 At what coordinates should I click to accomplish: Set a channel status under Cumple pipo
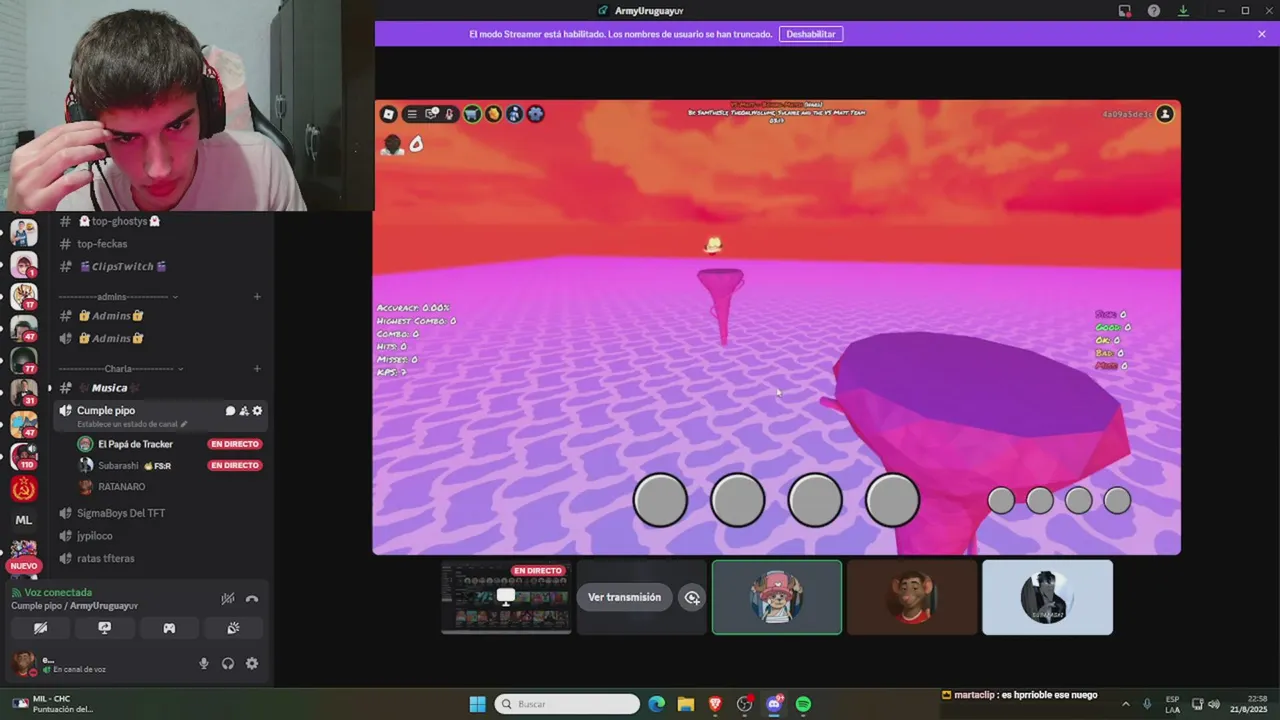pyautogui.click(x=132, y=424)
